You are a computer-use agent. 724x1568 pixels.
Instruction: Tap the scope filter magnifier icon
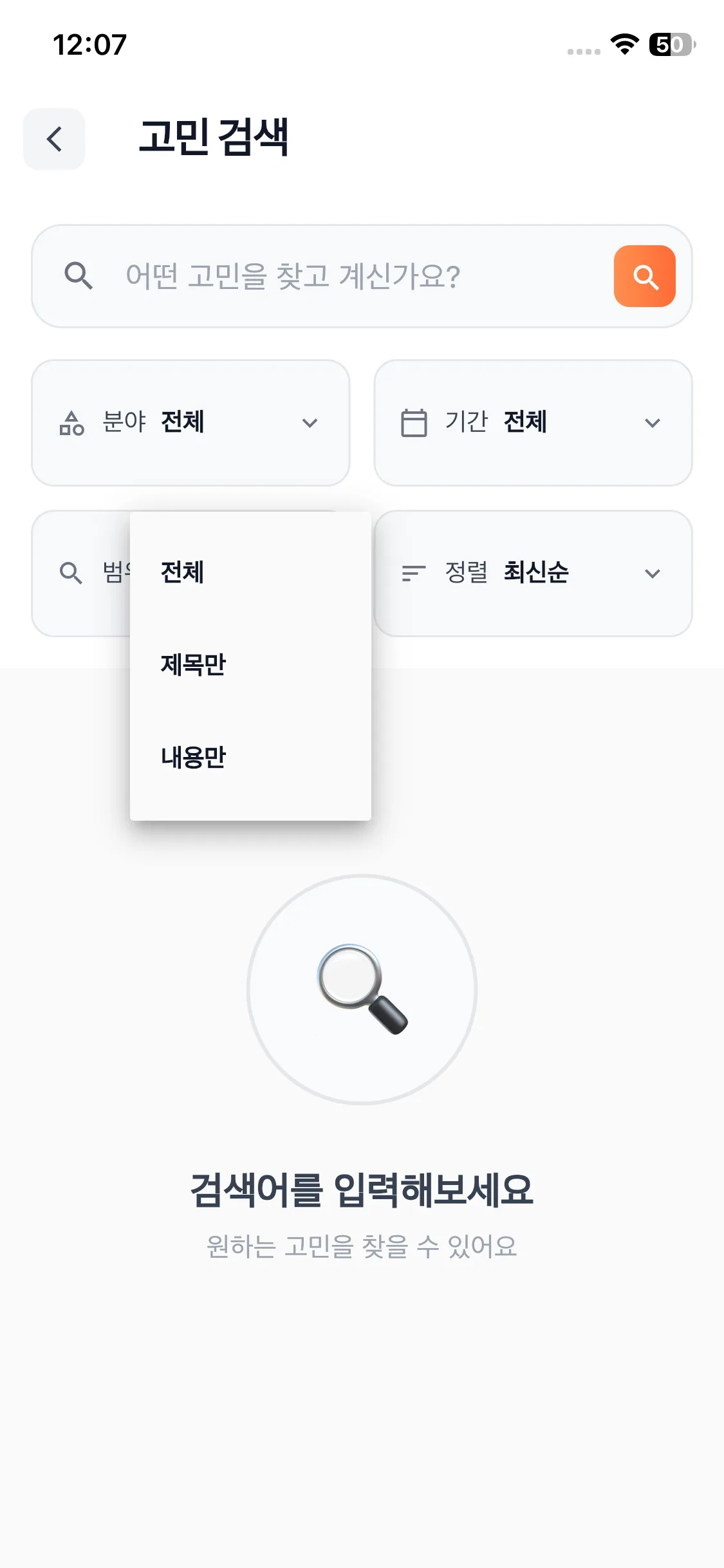pos(71,573)
